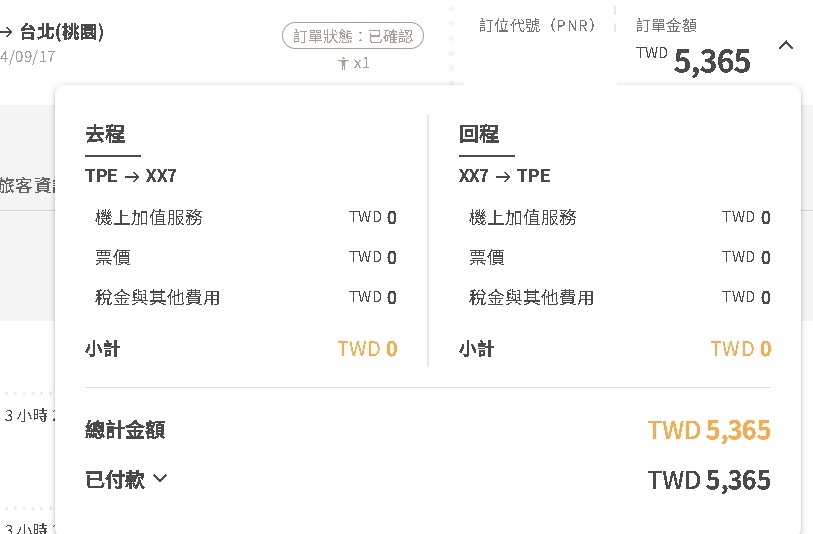The image size is (813, 534).
Task: Click the 訂單金額 TWD 5,365 header amount
Action: click(x=711, y=61)
